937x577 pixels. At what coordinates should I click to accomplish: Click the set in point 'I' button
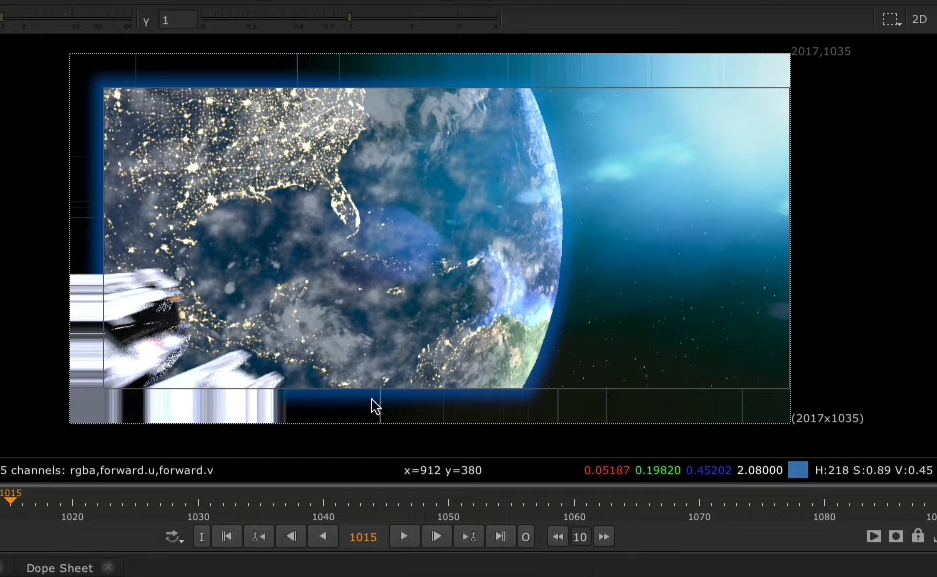(201, 537)
